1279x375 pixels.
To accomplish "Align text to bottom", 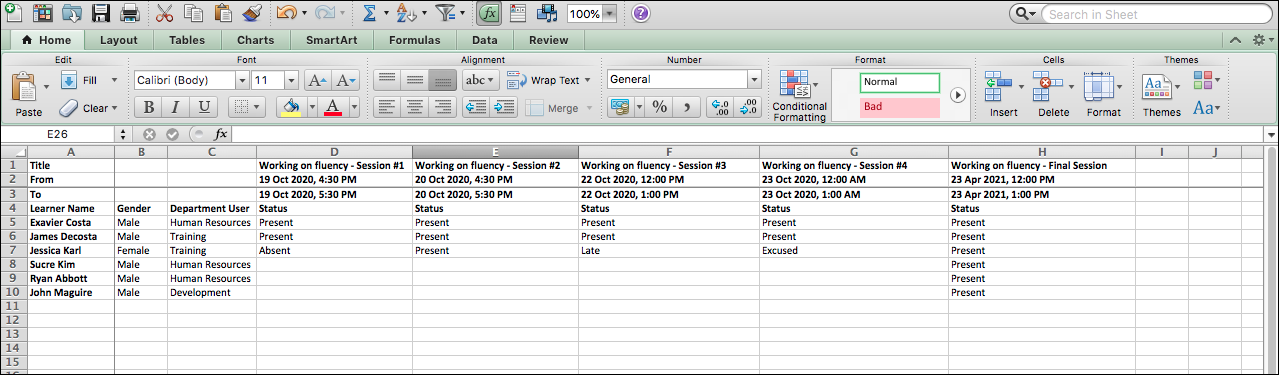I will click(442, 80).
